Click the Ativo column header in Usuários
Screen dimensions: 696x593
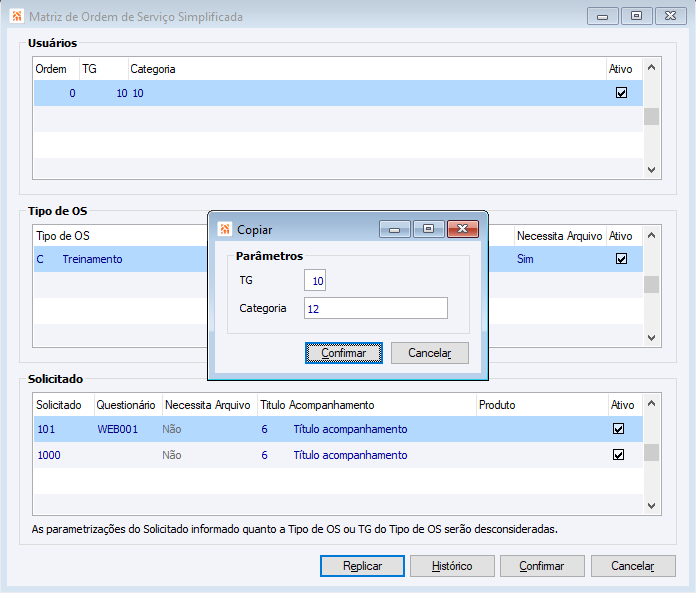[x=625, y=69]
